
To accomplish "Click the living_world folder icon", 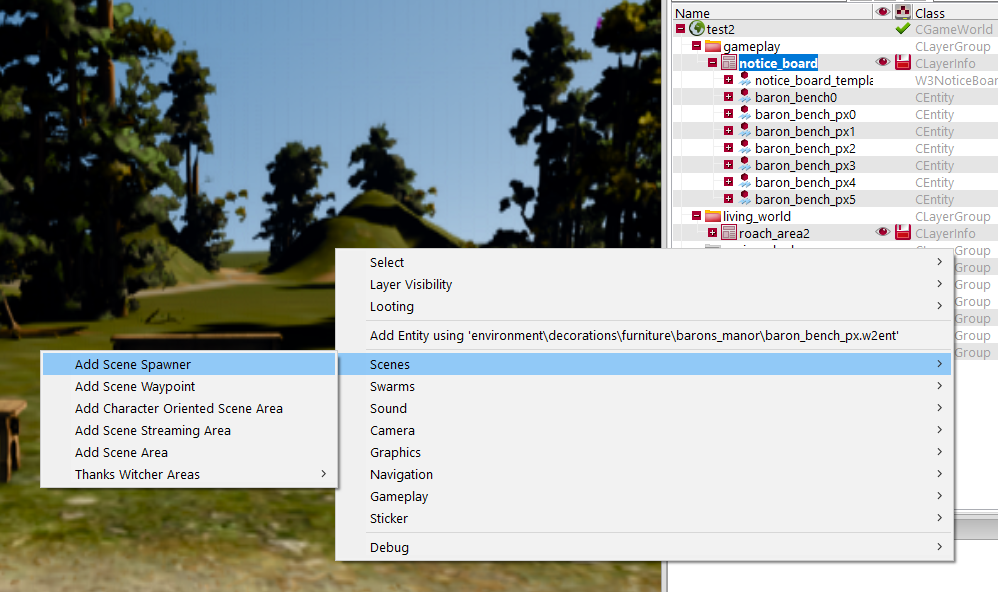I will (x=713, y=216).
